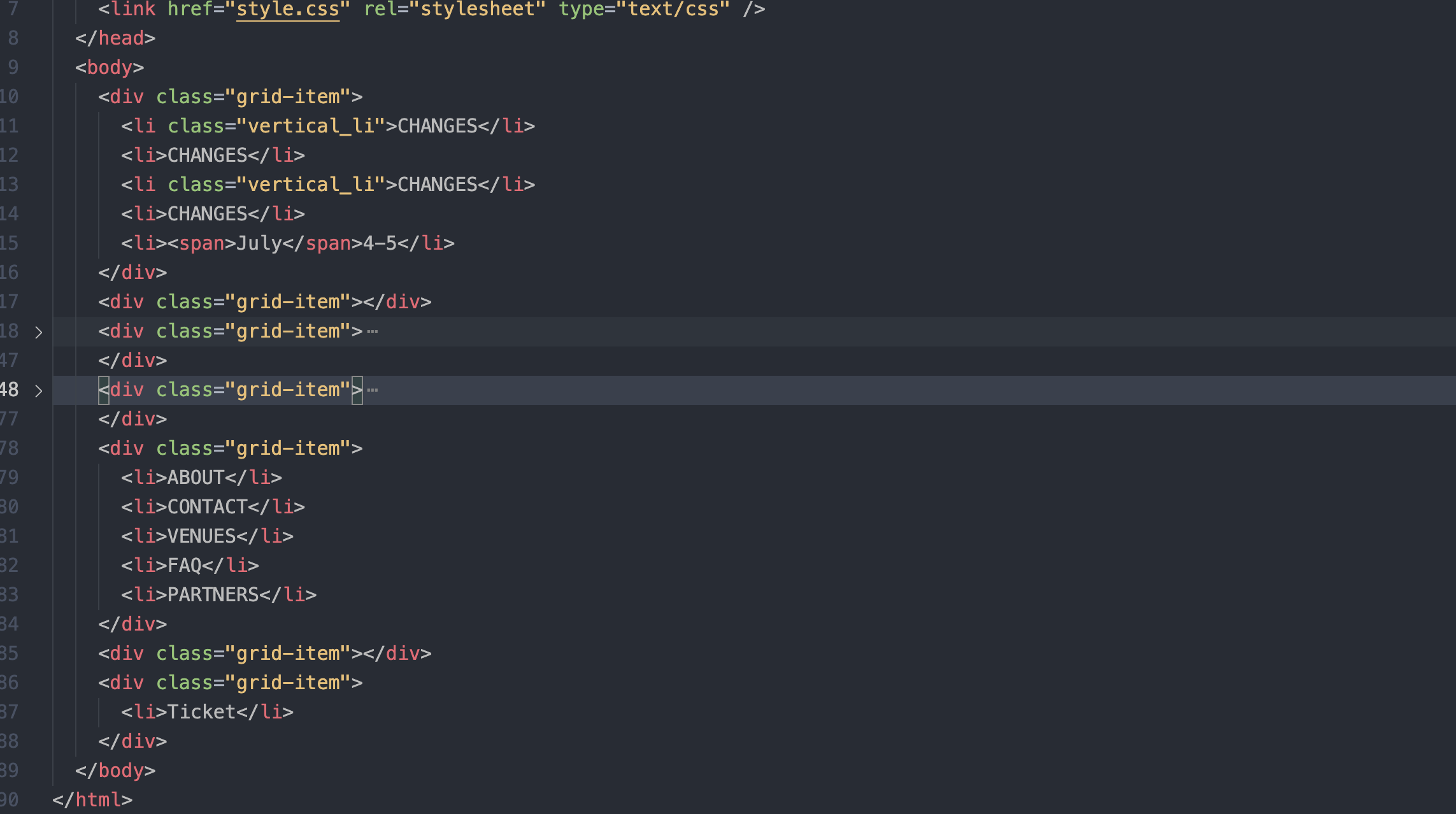Image resolution: width=1456 pixels, height=814 pixels.
Task: Place cursor on the word July in span
Action: click(x=259, y=243)
